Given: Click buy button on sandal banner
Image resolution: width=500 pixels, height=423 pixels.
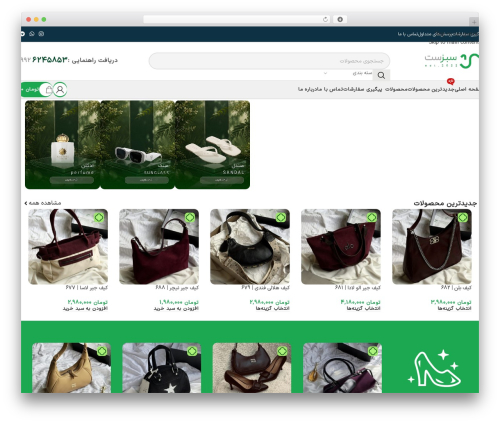Looking at the screenshot, I should [x=222, y=180].
